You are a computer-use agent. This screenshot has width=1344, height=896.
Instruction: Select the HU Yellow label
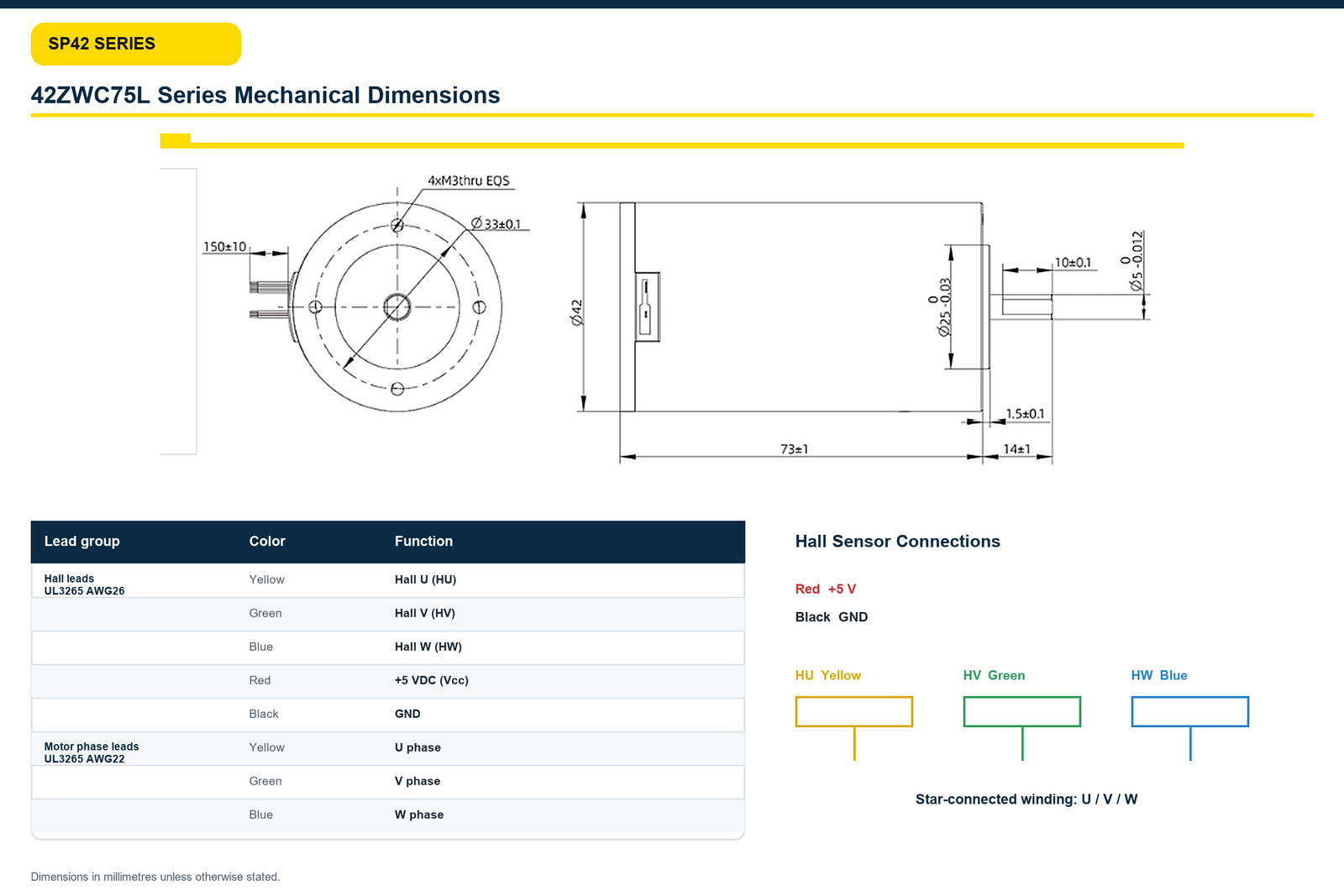click(x=827, y=675)
